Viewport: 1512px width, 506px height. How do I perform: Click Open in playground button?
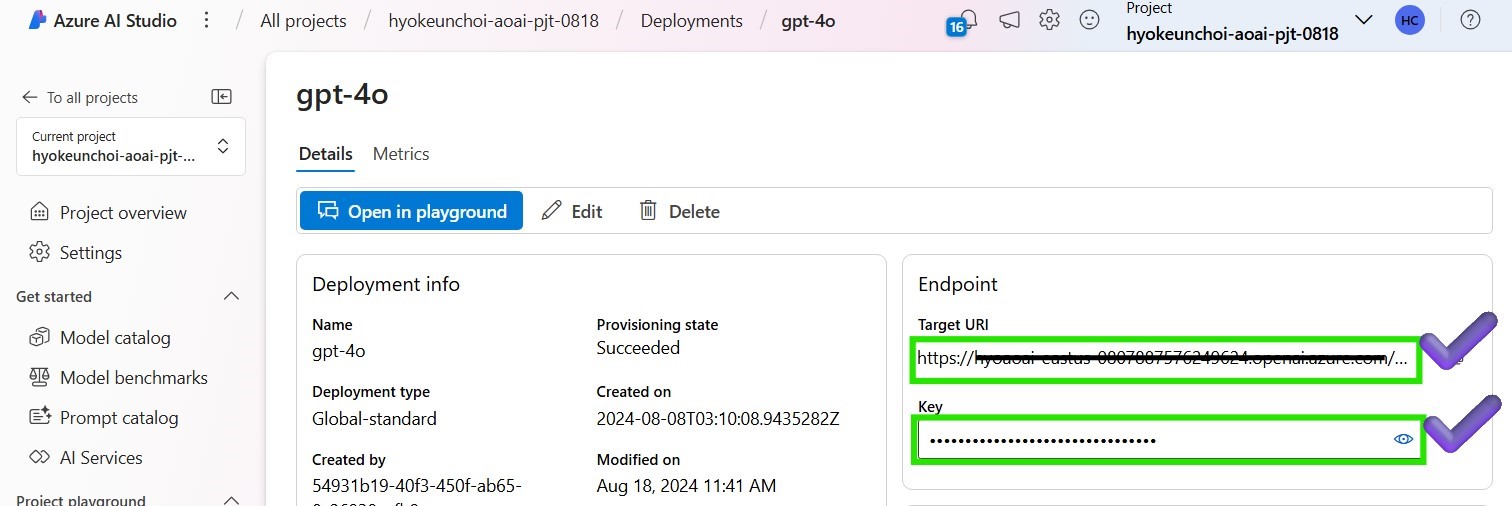click(x=411, y=211)
